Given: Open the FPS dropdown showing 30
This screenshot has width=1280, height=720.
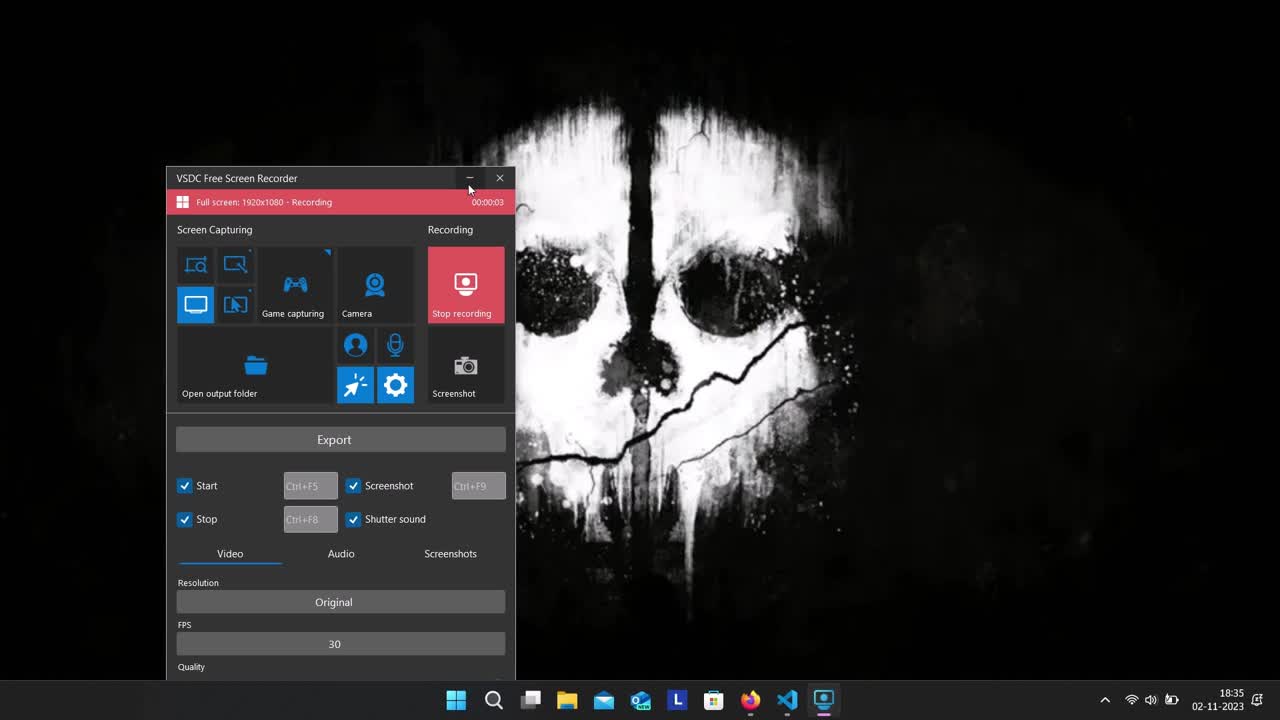Looking at the screenshot, I should pyautogui.click(x=341, y=644).
